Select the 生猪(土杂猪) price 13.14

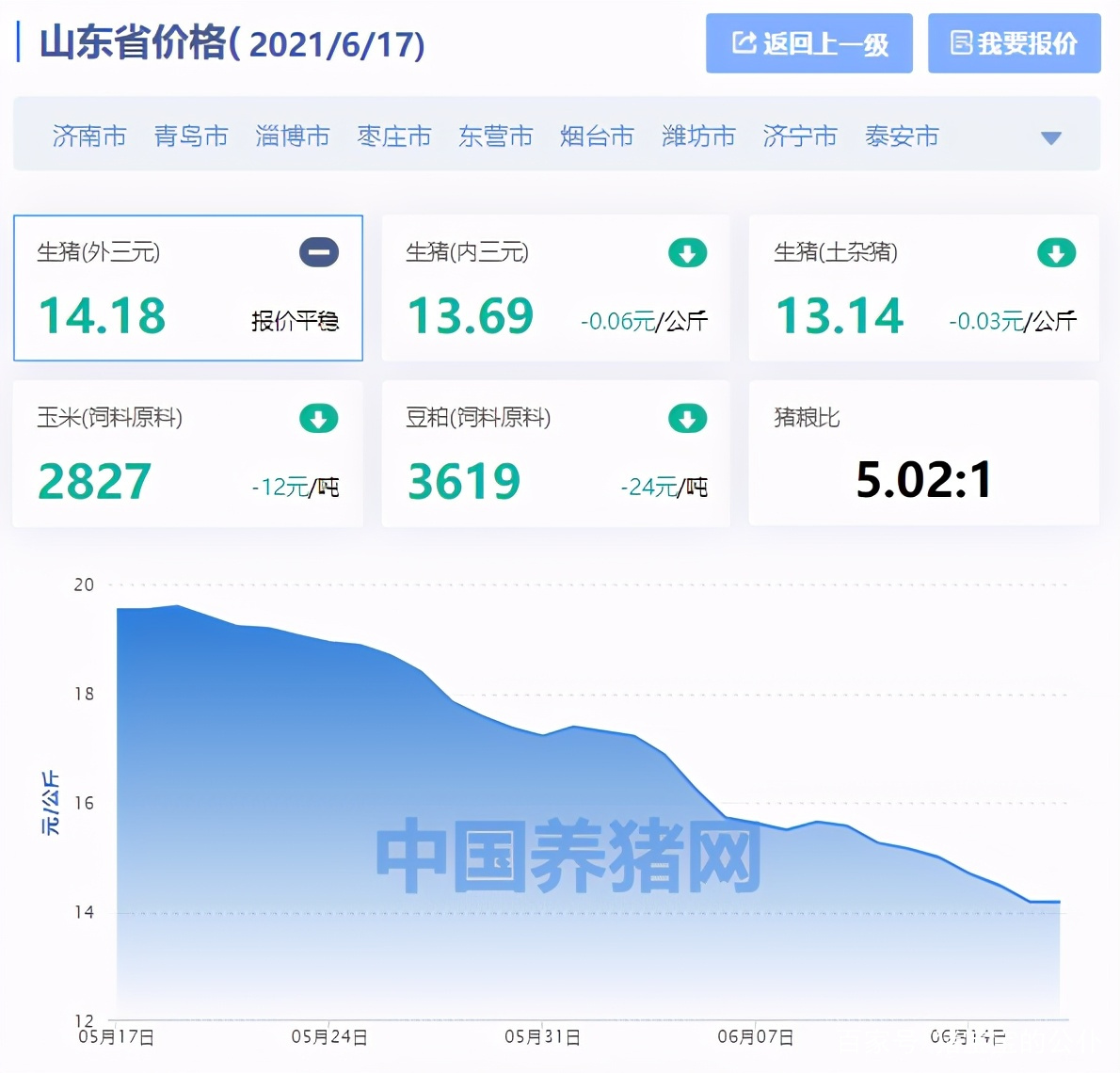pyautogui.click(x=840, y=315)
